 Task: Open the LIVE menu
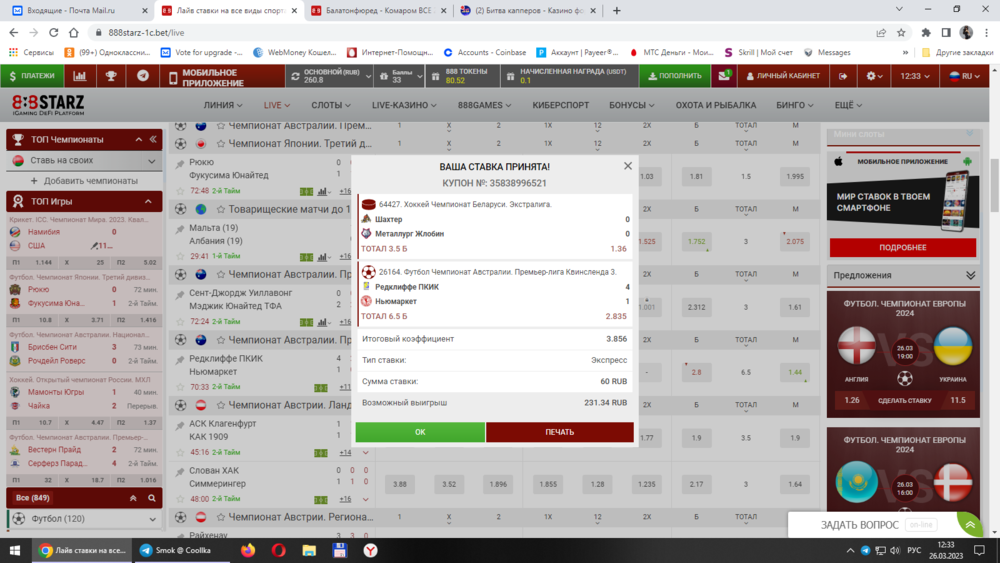pyautogui.click(x=277, y=105)
